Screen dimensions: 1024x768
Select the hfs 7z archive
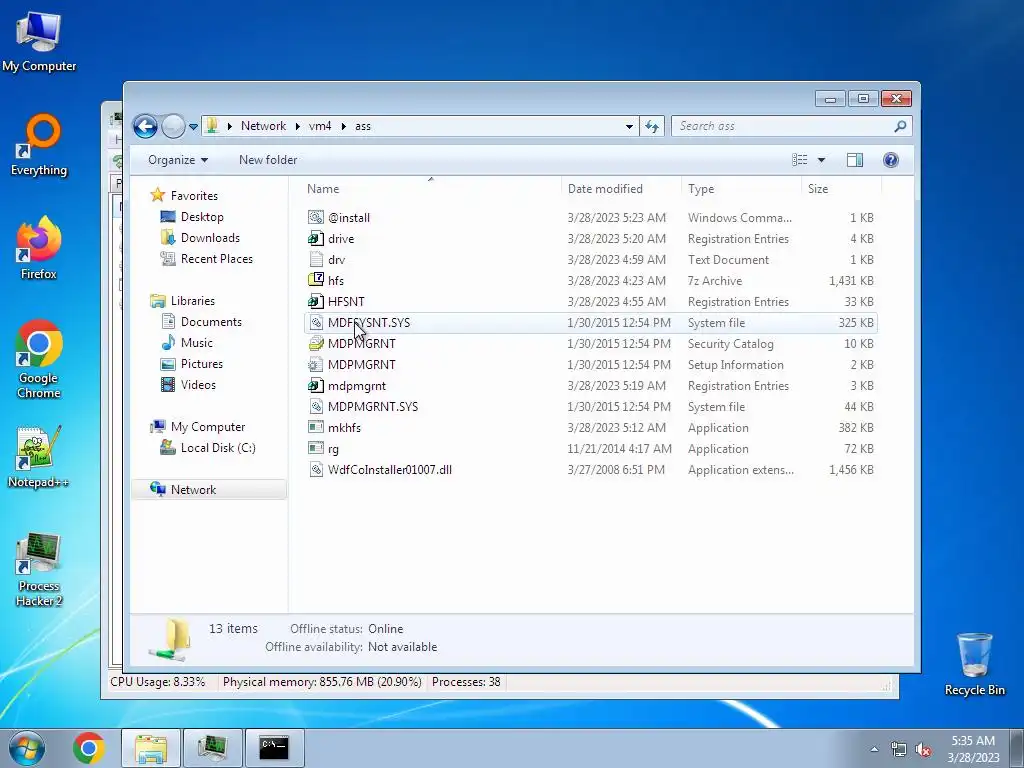(590, 281)
